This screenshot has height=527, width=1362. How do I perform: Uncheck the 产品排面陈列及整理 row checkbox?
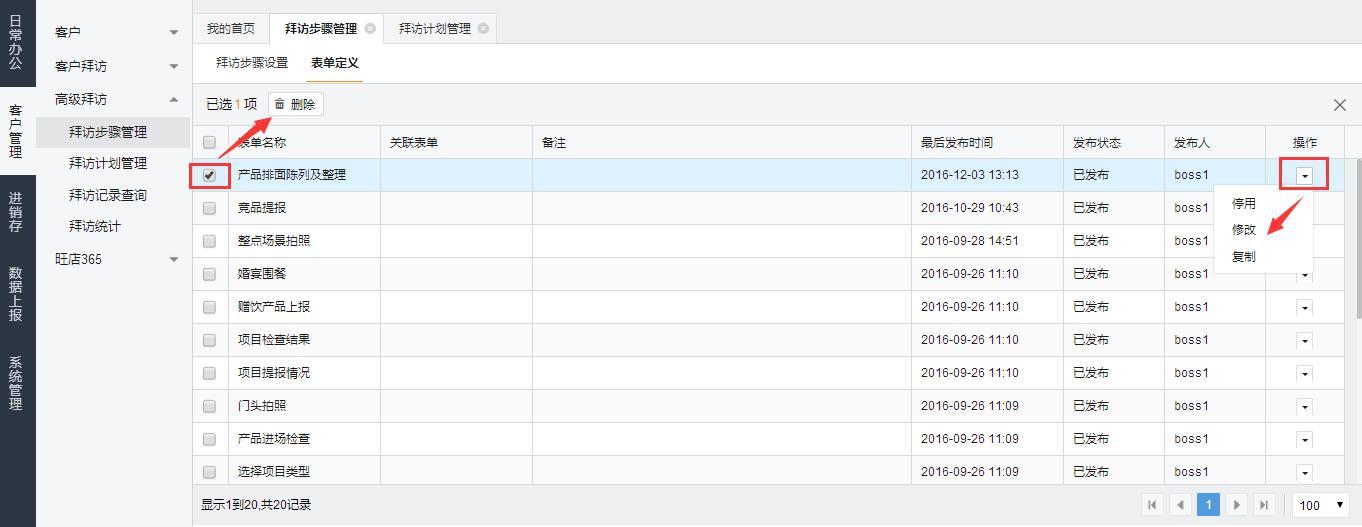(x=209, y=175)
